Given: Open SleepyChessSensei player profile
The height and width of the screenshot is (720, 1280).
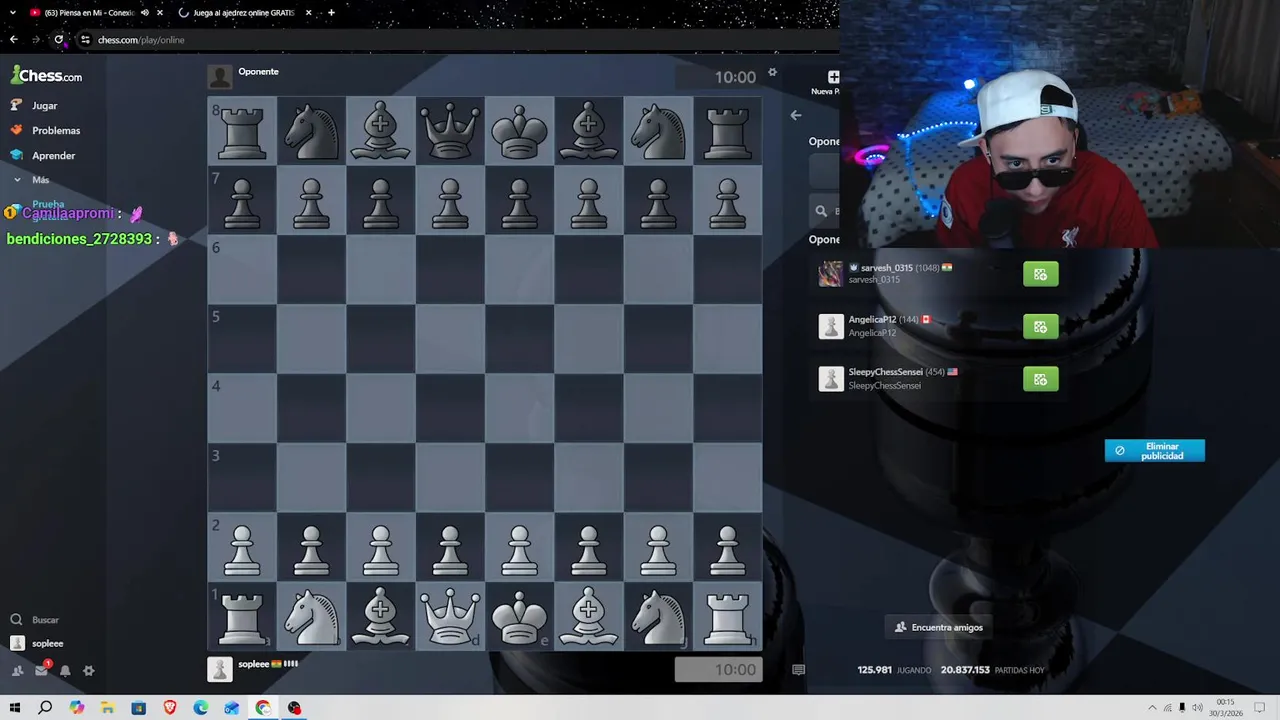Looking at the screenshot, I should 886,372.
